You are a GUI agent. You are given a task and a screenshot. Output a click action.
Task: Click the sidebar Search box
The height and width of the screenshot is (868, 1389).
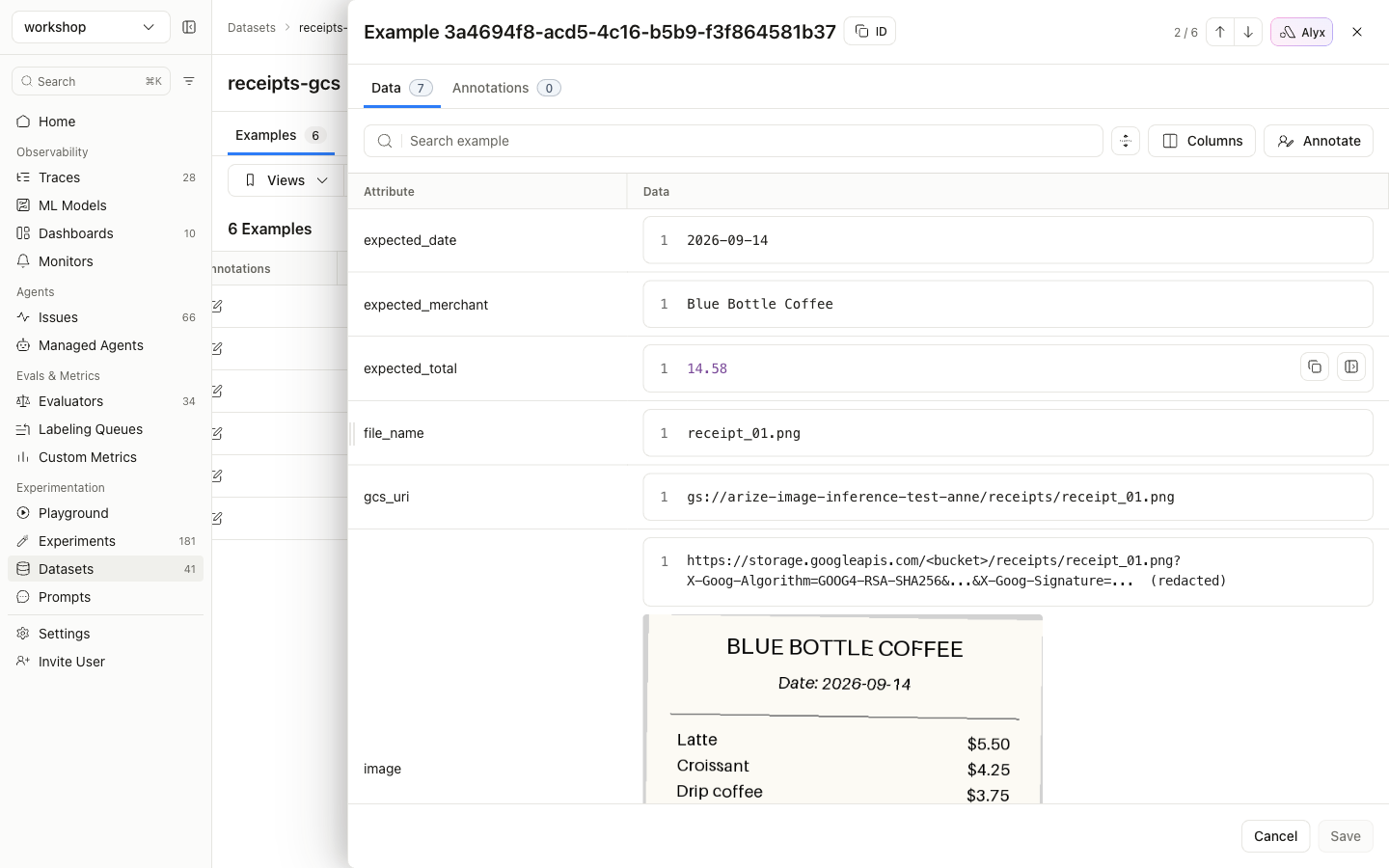[91, 81]
